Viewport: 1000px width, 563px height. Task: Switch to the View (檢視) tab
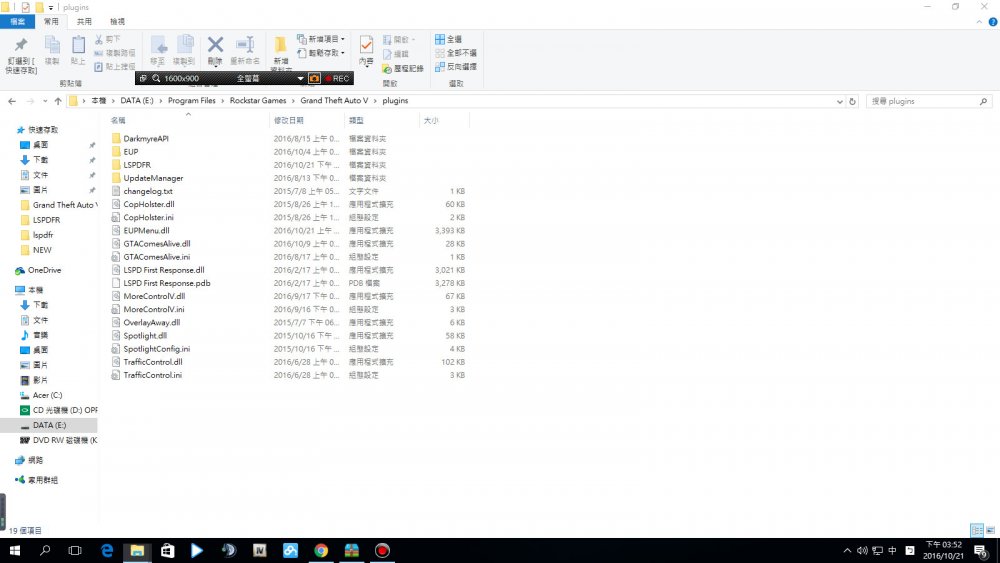117,22
